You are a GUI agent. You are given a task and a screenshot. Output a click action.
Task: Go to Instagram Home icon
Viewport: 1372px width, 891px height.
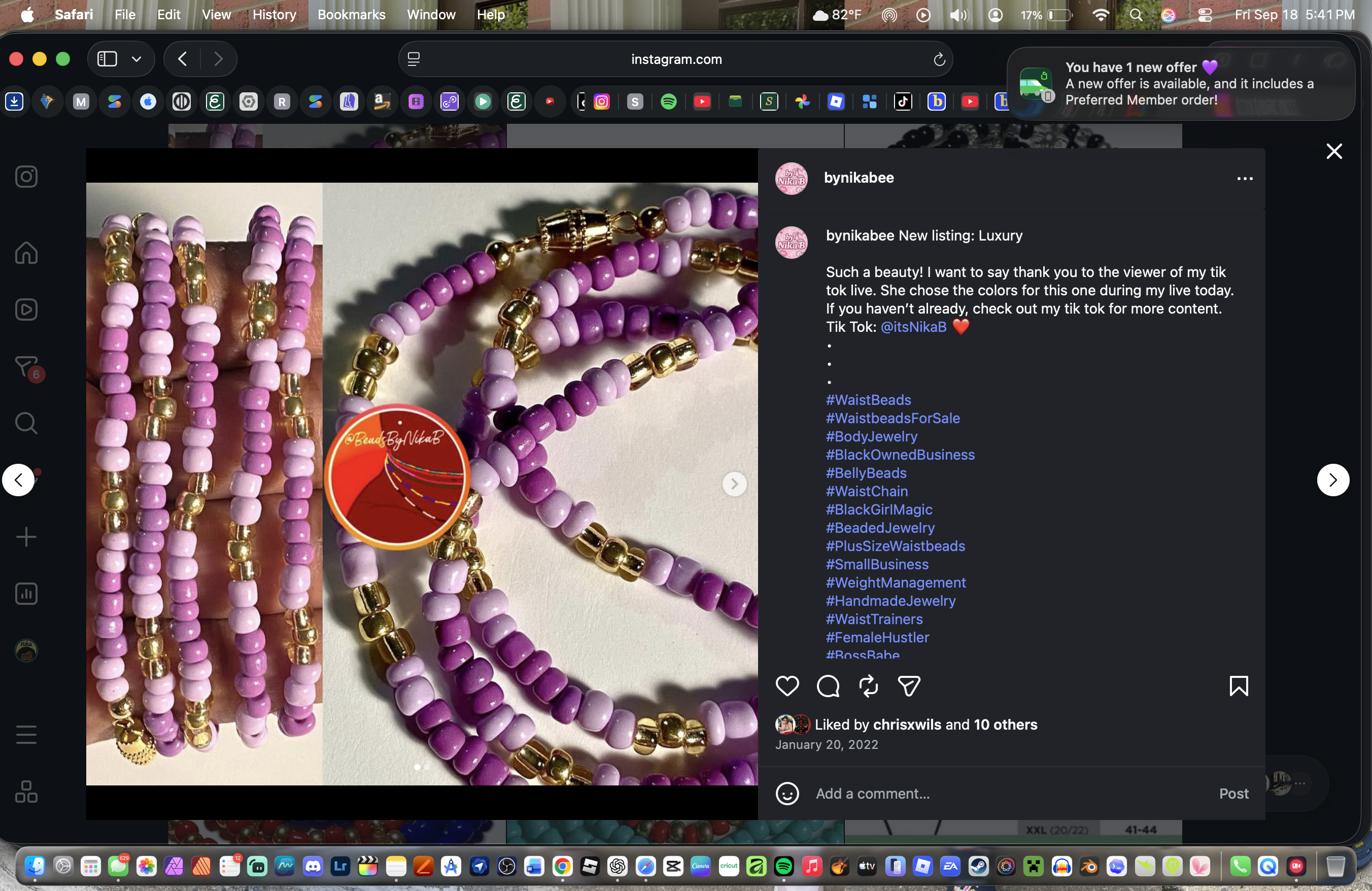(x=26, y=252)
